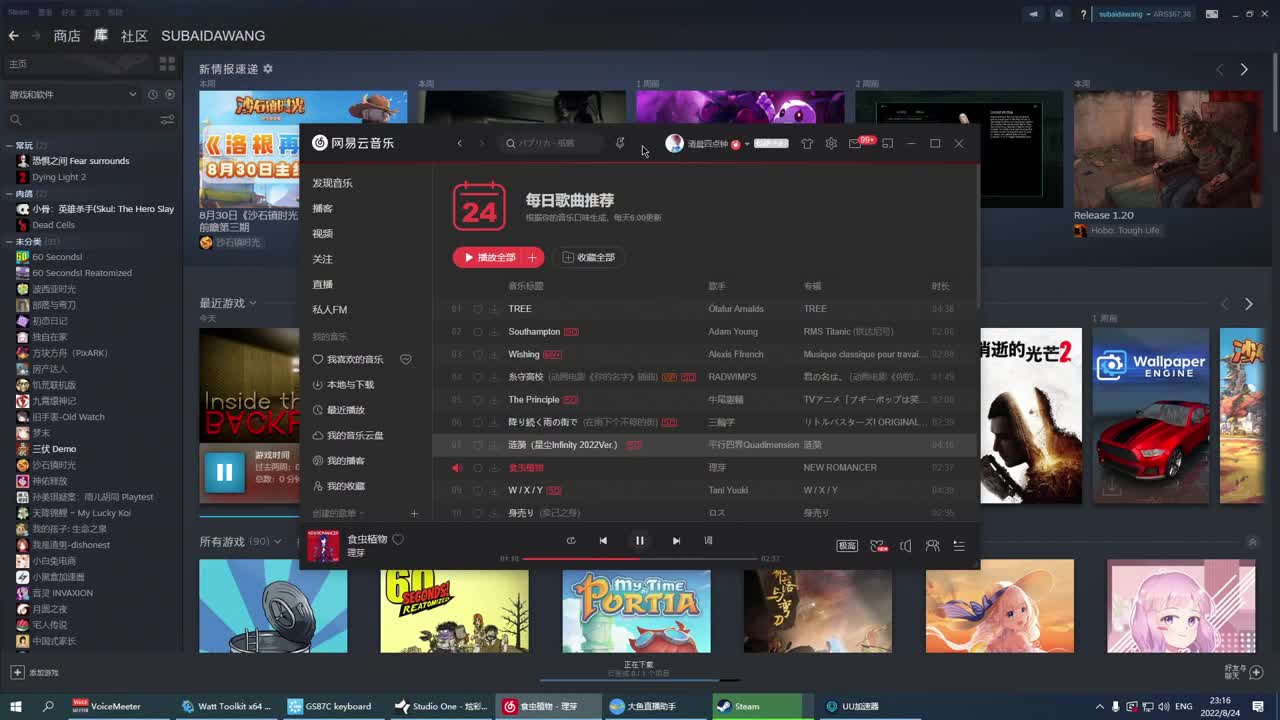Like the song Wishing with its heart icon

click(478, 355)
